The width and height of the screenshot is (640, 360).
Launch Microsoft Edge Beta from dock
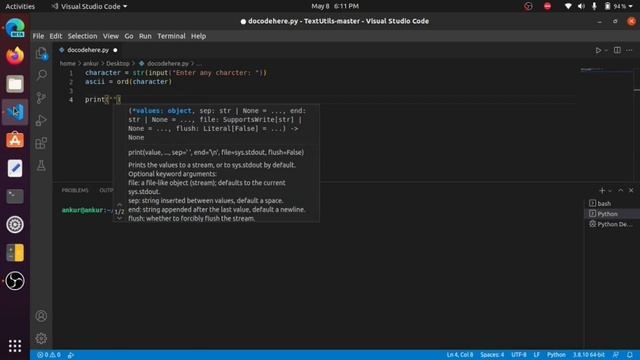(15, 28)
